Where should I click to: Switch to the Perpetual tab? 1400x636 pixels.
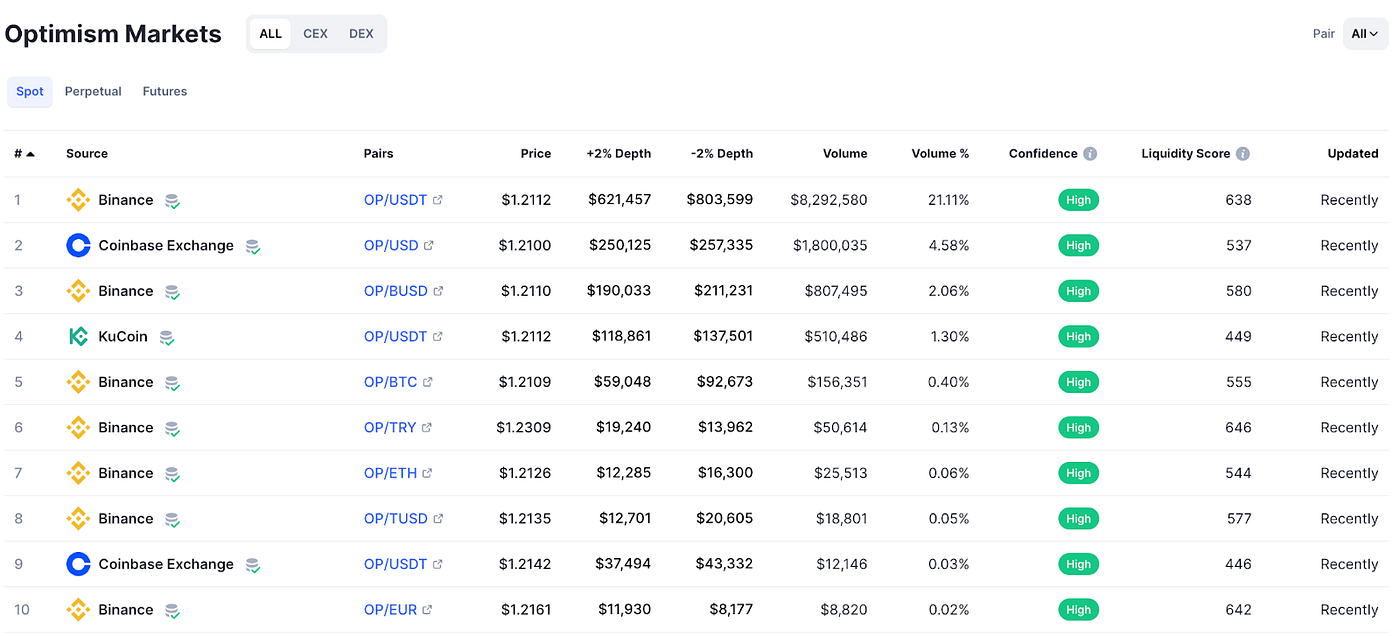[x=93, y=91]
